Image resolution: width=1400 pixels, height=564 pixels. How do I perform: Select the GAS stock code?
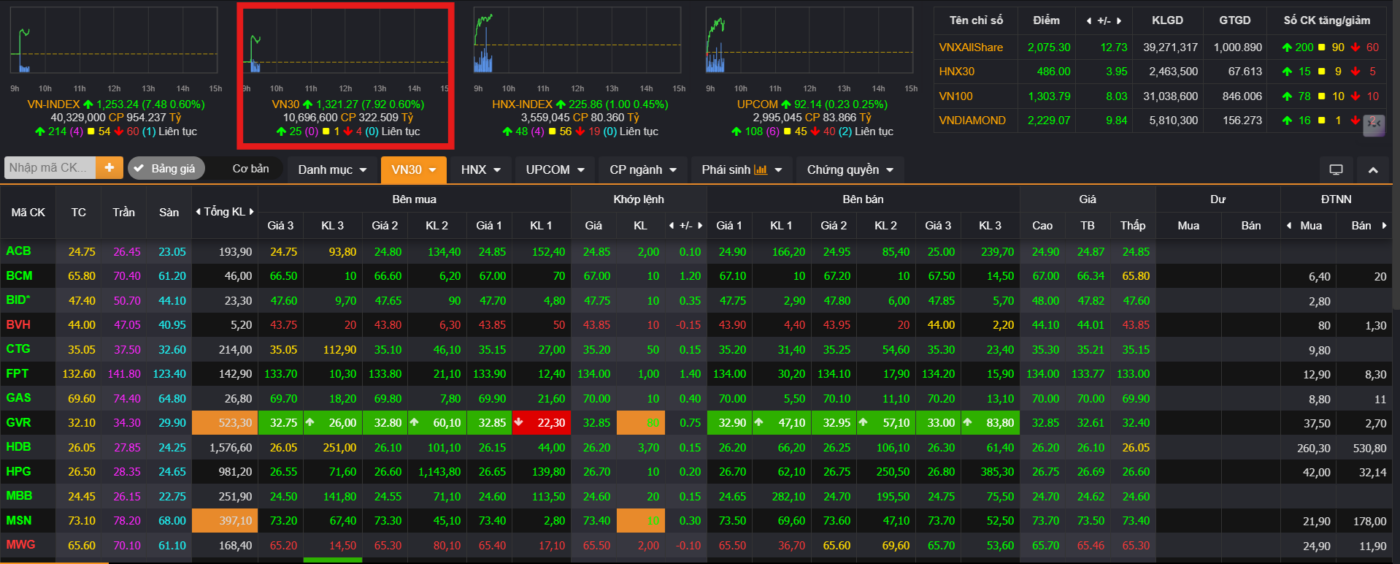pos(19,398)
